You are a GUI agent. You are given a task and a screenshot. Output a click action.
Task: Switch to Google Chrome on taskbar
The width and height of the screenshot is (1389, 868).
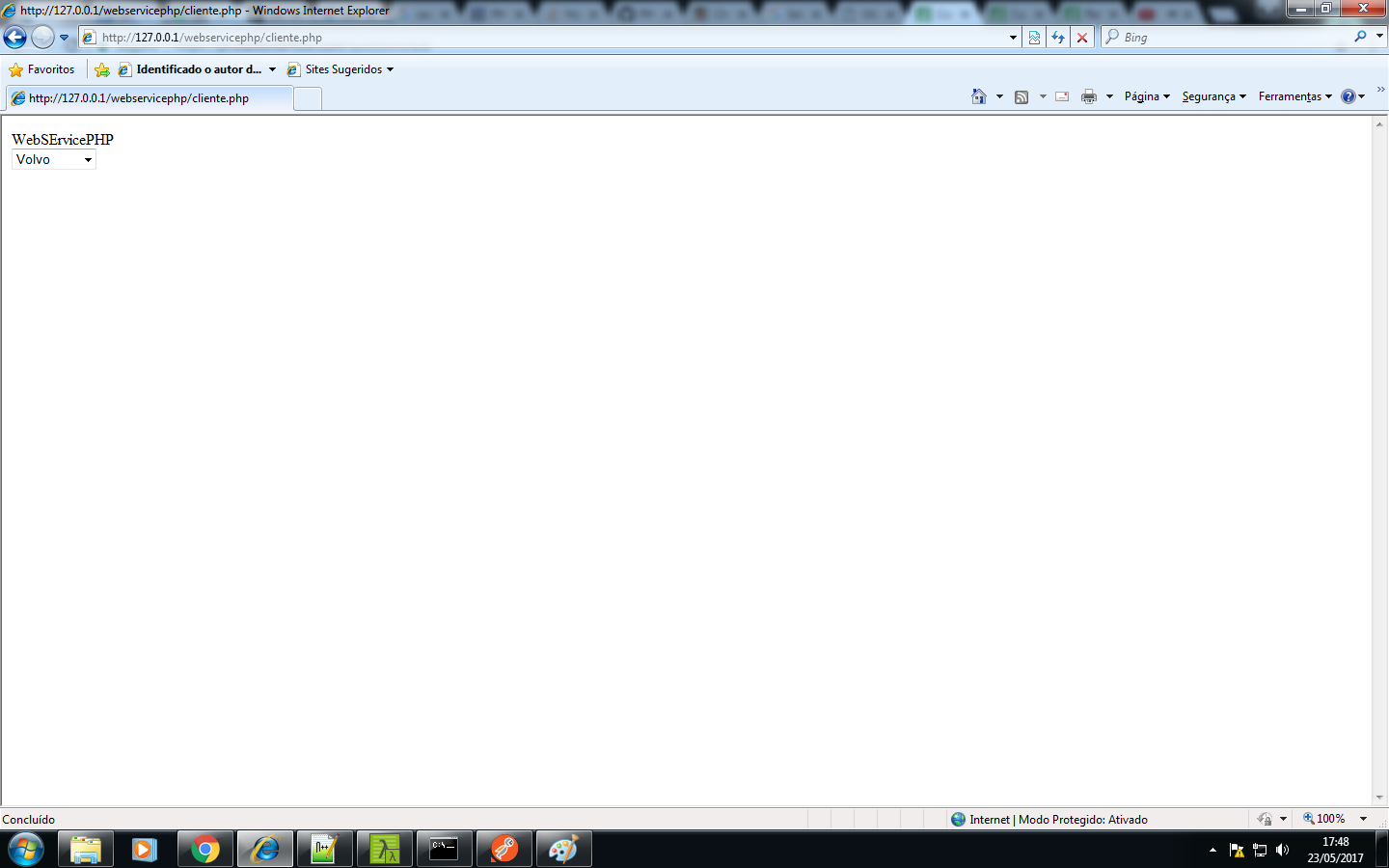[205, 850]
